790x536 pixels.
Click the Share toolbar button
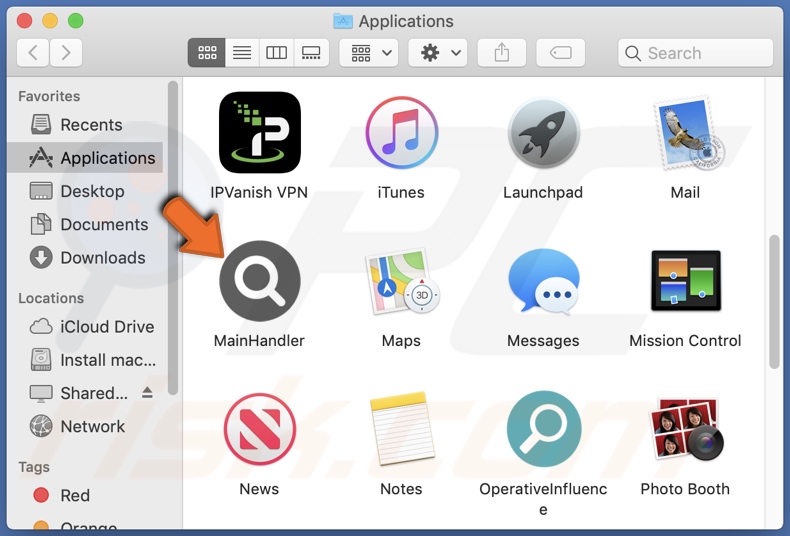point(502,52)
